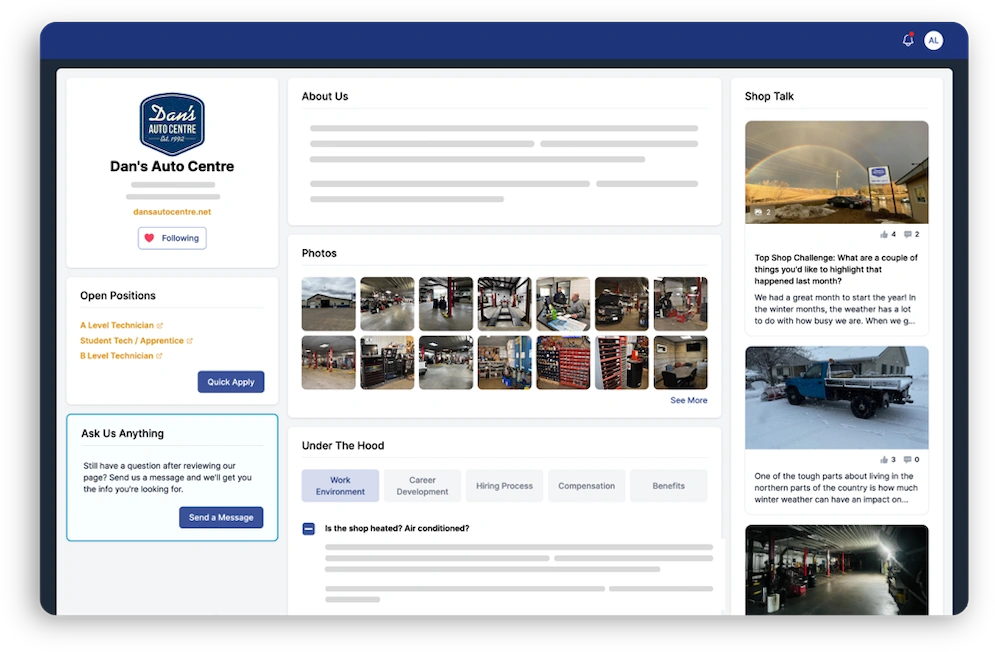Viewport: 995px width, 652px height.
Task: Open the shop exterior building photo
Action: 329,304
